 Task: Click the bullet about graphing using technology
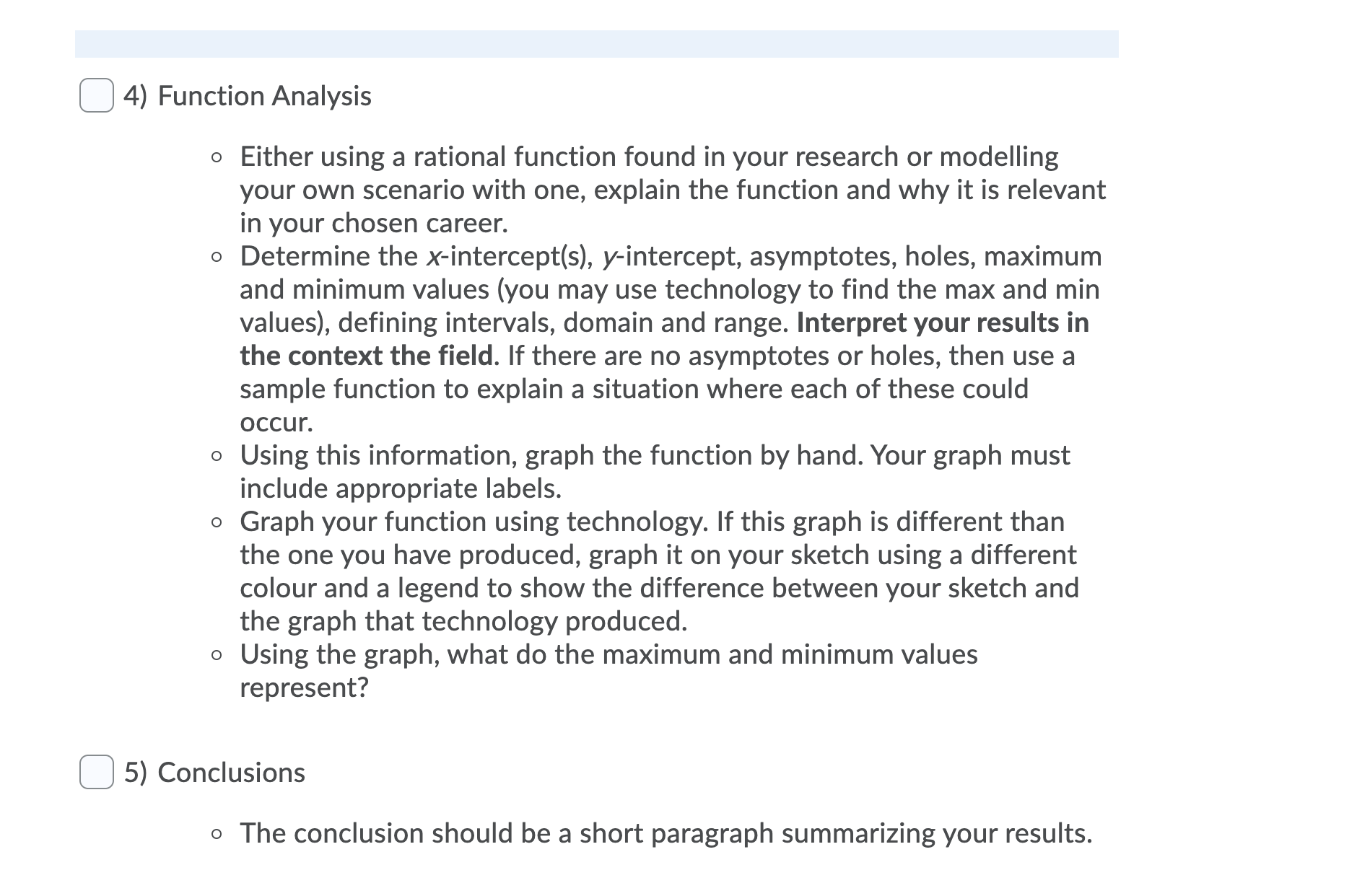[650, 570]
